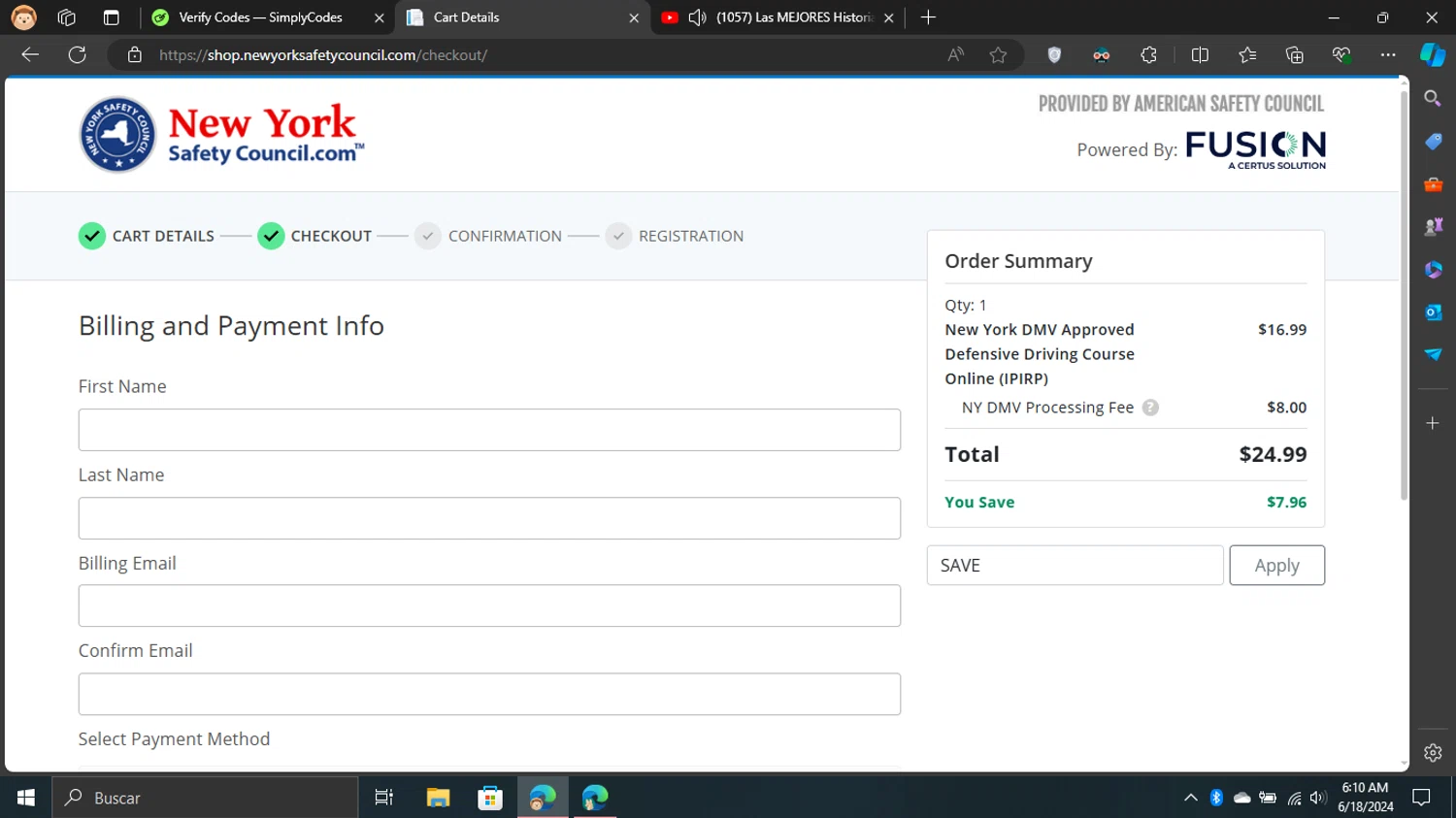Click the First Name input field
1456x818 pixels.
tap(489, 430)
